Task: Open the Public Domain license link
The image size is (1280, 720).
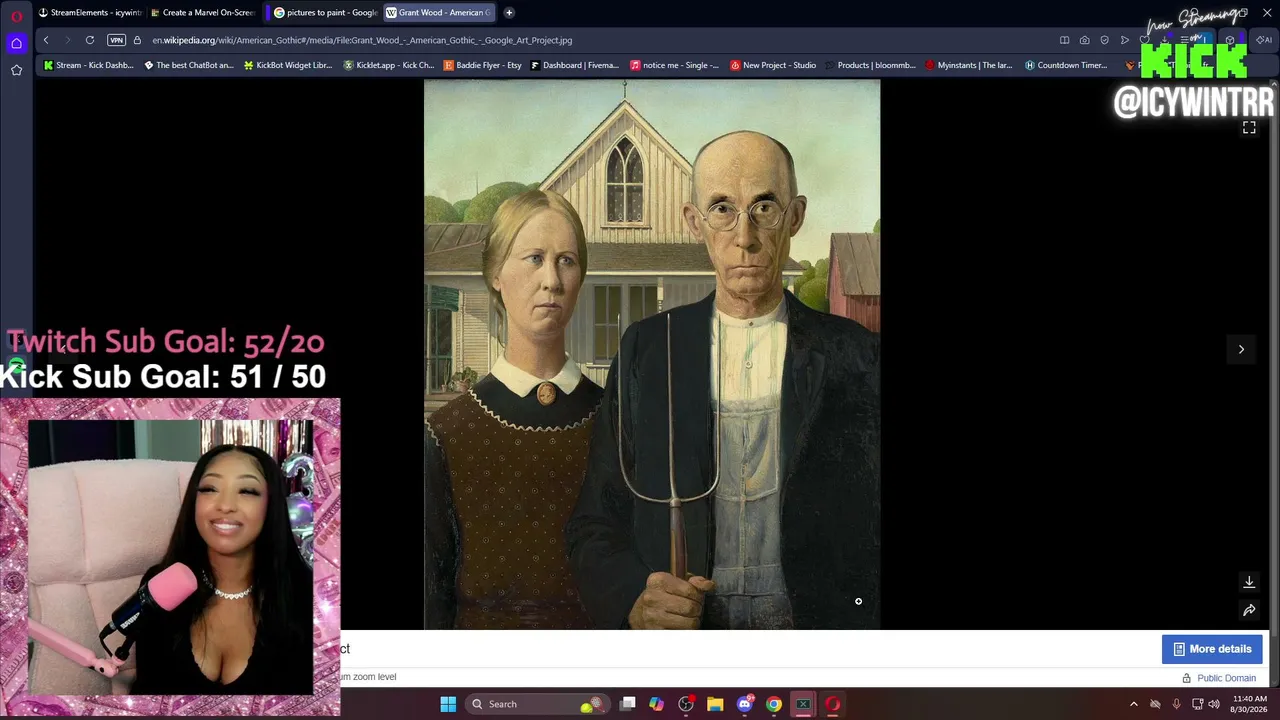Action: [x=1226, y=678]
